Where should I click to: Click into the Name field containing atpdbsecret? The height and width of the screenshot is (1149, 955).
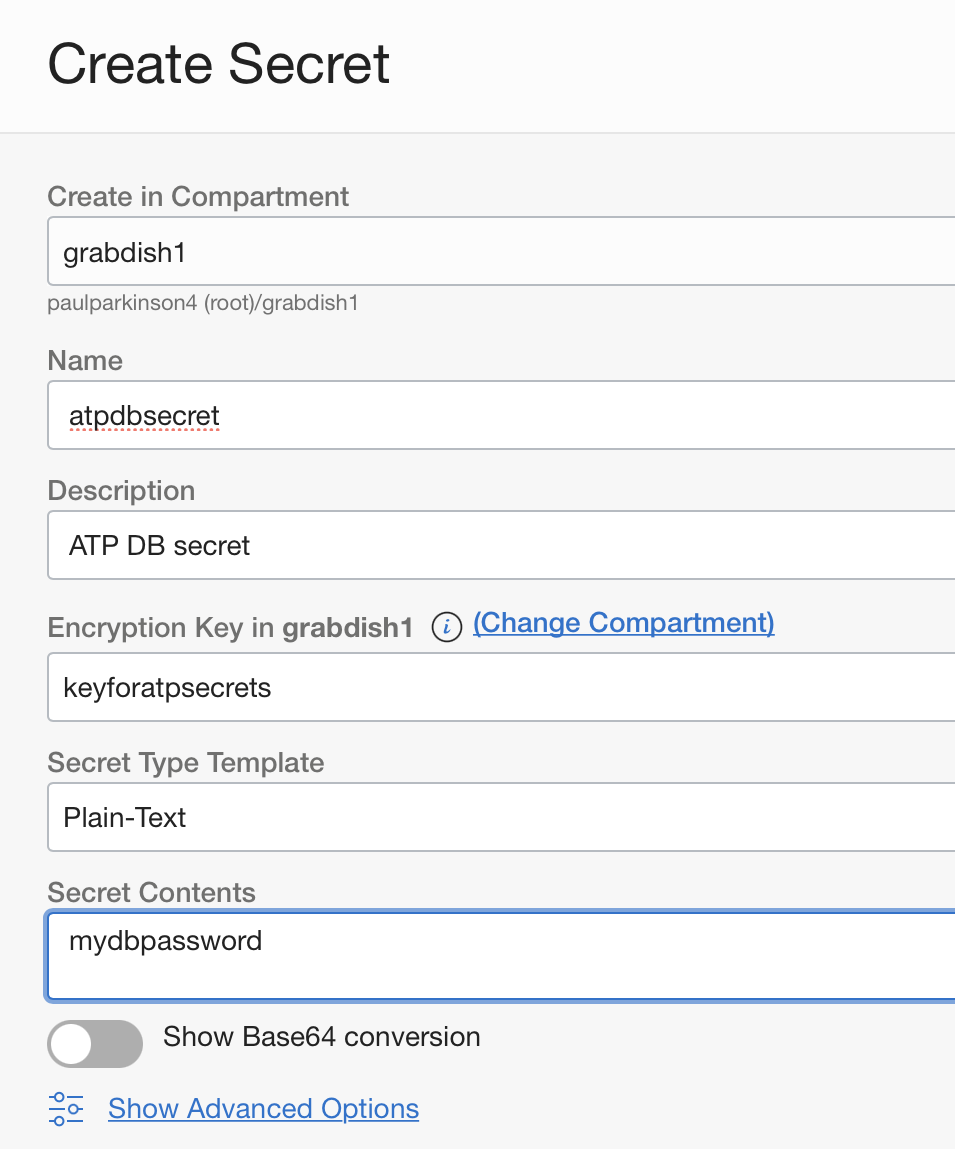[500, 415]
